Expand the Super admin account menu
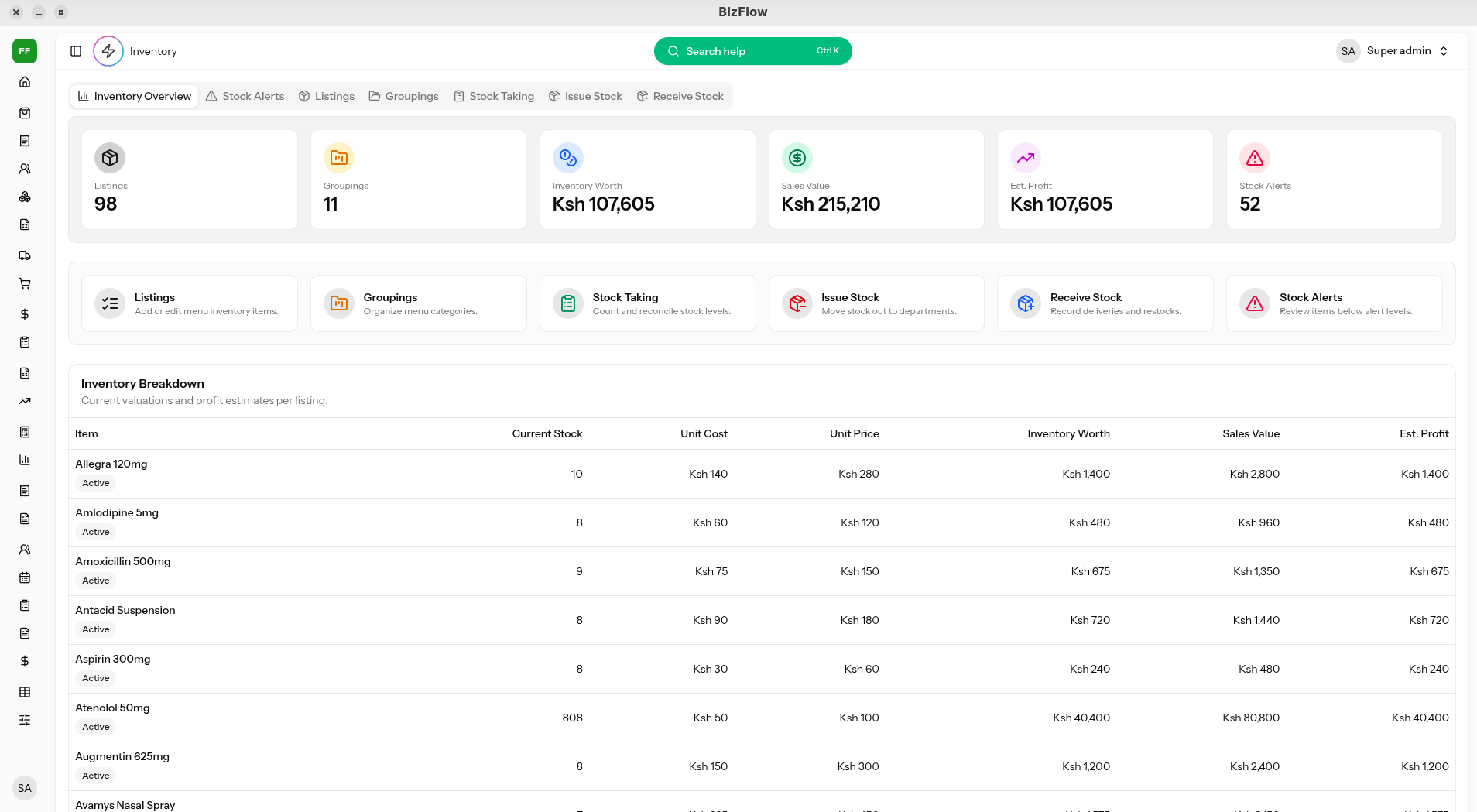Image resolution: width=1477 pixels, height=812 pixels. [1393, 51]
